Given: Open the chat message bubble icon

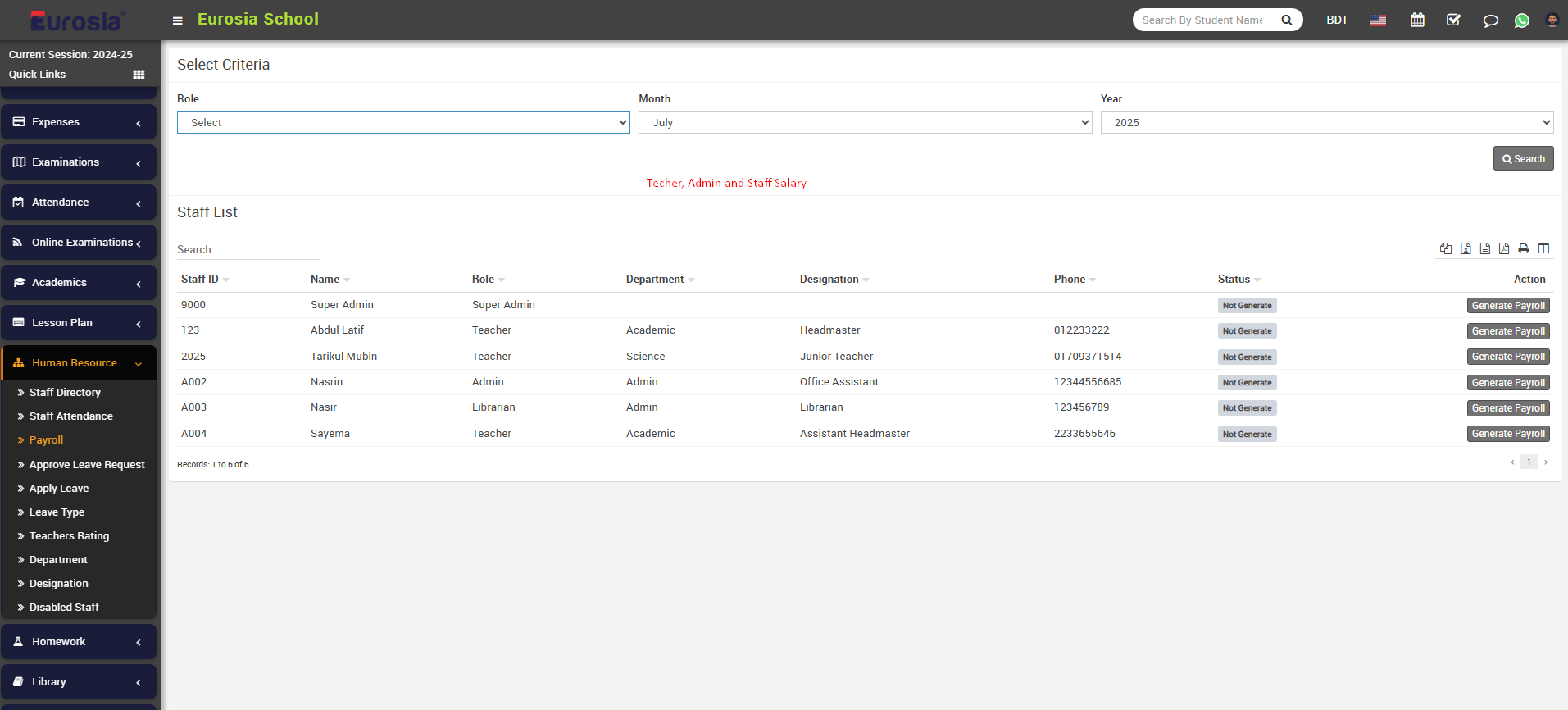Looking at the screenshot, I should (1490, 20).
